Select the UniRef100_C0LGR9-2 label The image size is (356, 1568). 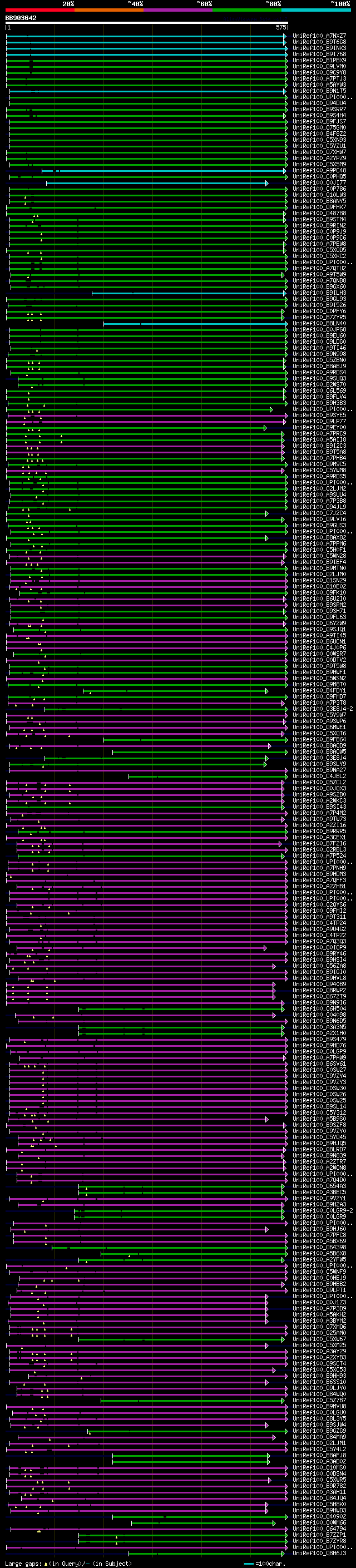[x=323, y=1211]
